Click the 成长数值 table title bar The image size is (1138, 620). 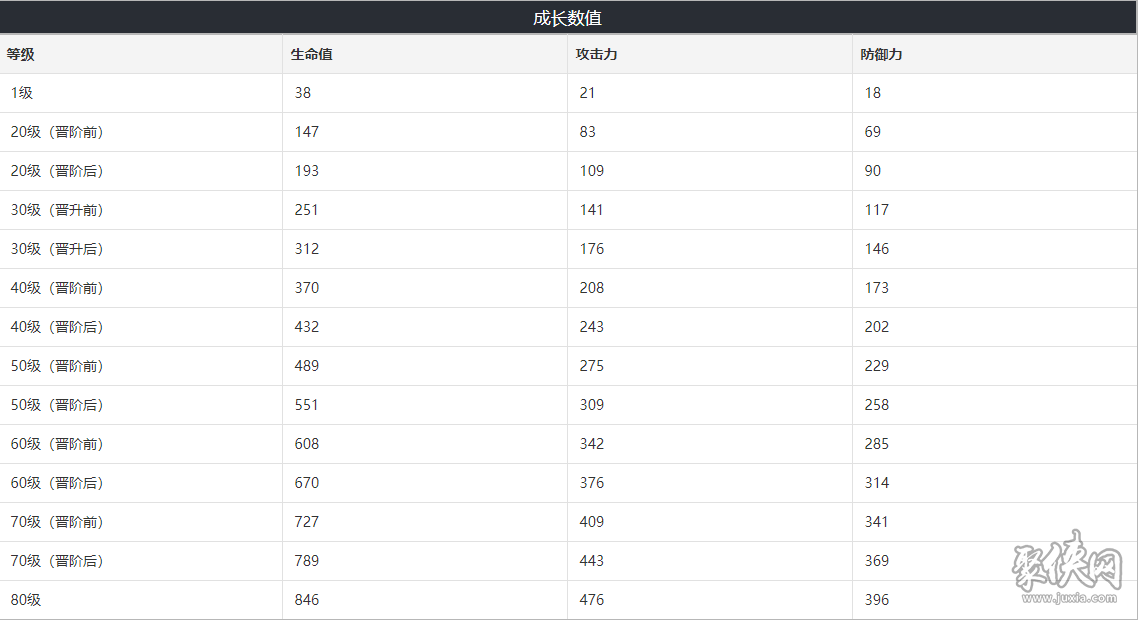(x=568, y=17)
